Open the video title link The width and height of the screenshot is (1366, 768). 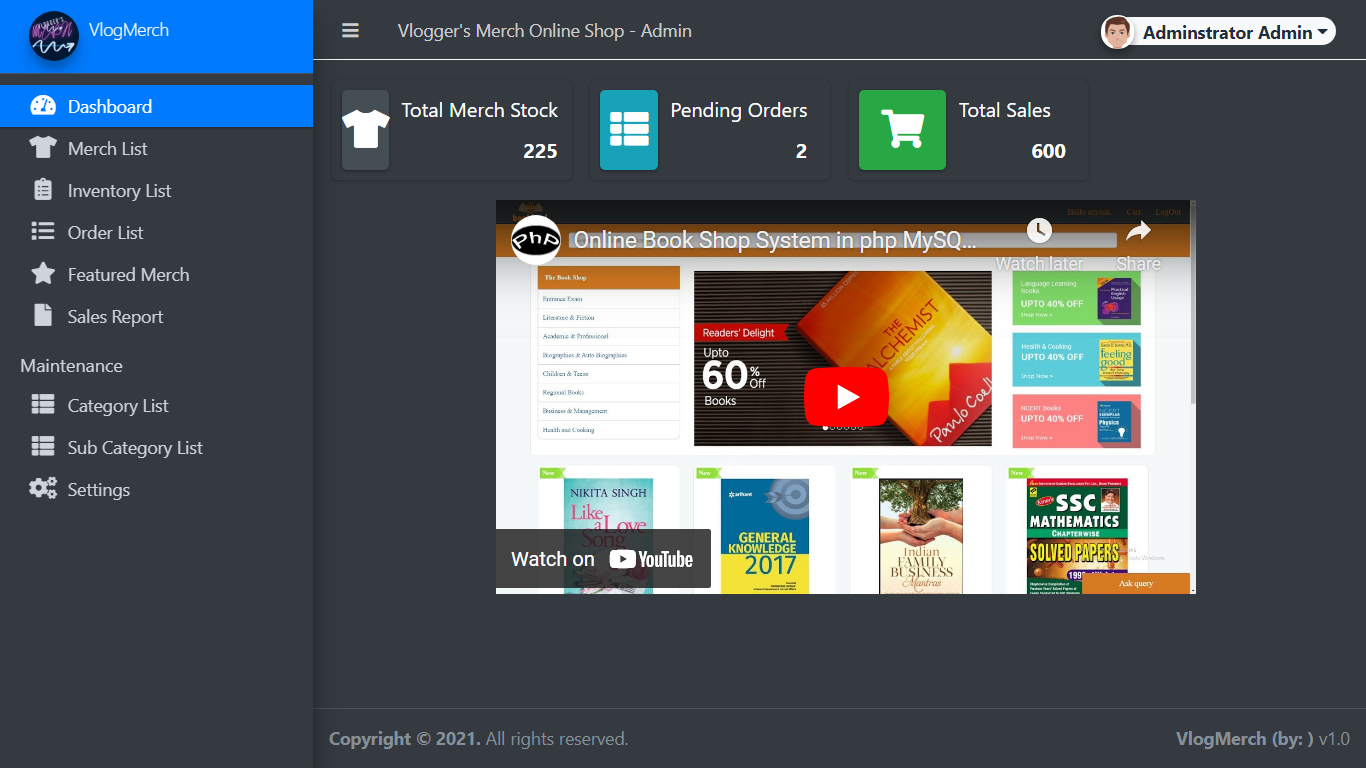click(x=775, y=240)
